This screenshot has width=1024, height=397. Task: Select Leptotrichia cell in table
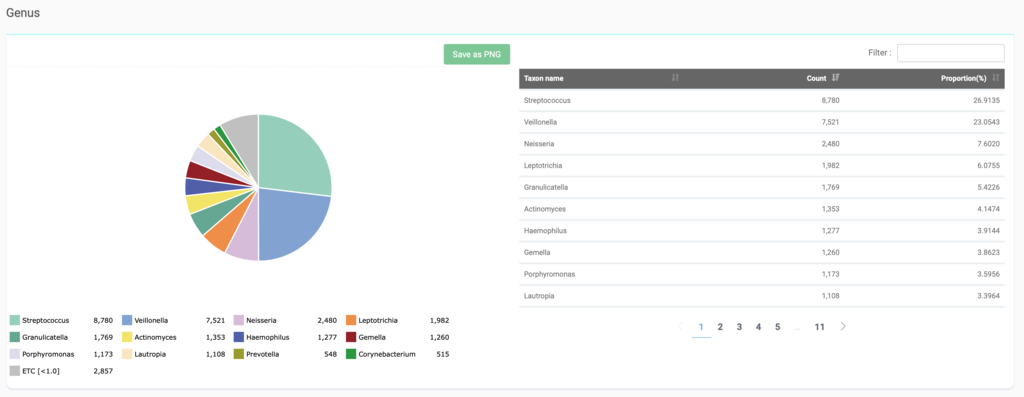click(543, 166)
